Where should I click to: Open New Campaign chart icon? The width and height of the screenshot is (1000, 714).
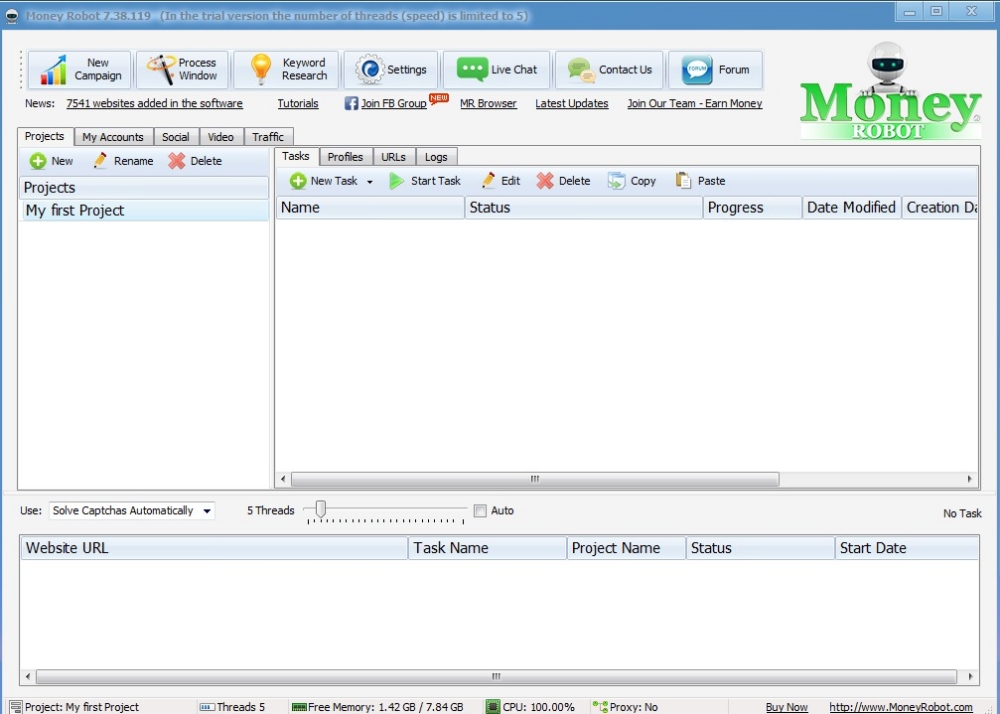54,69
